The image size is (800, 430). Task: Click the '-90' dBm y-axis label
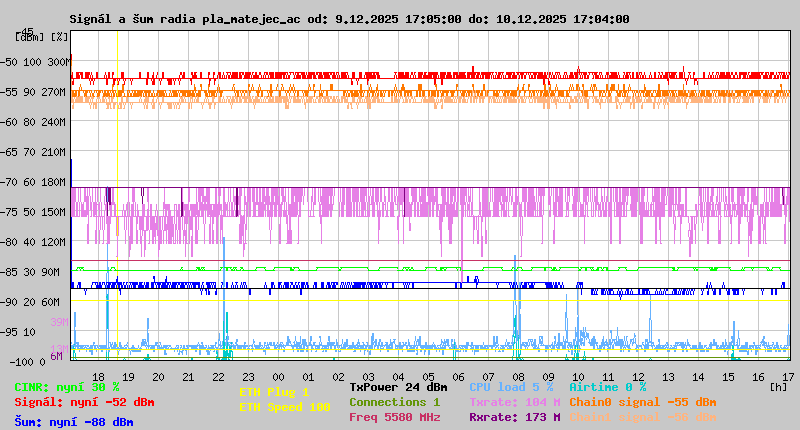point(9,302)
